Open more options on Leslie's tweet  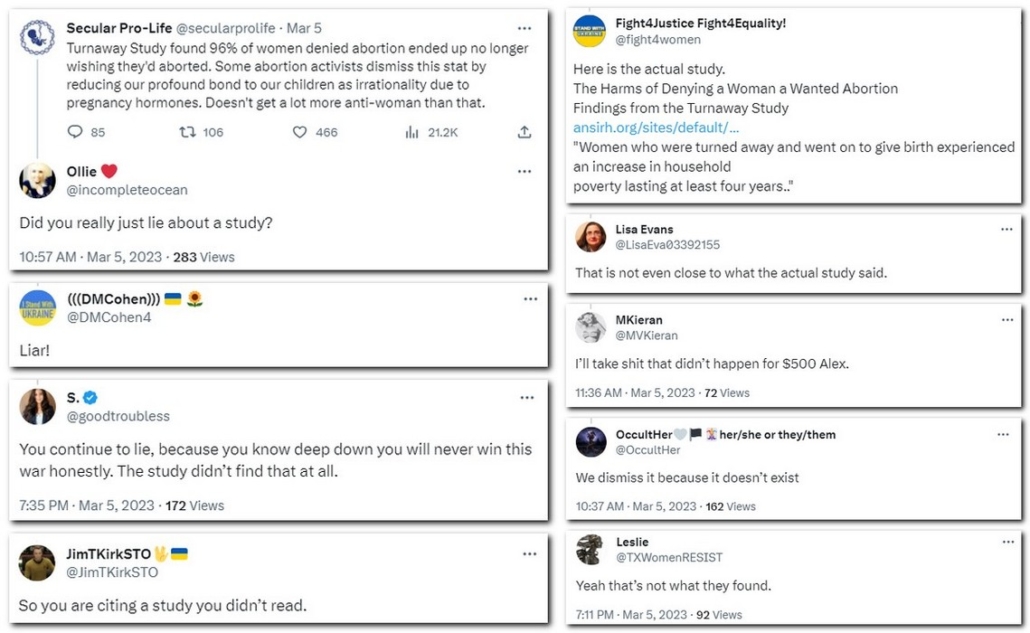coord(1005,542)
